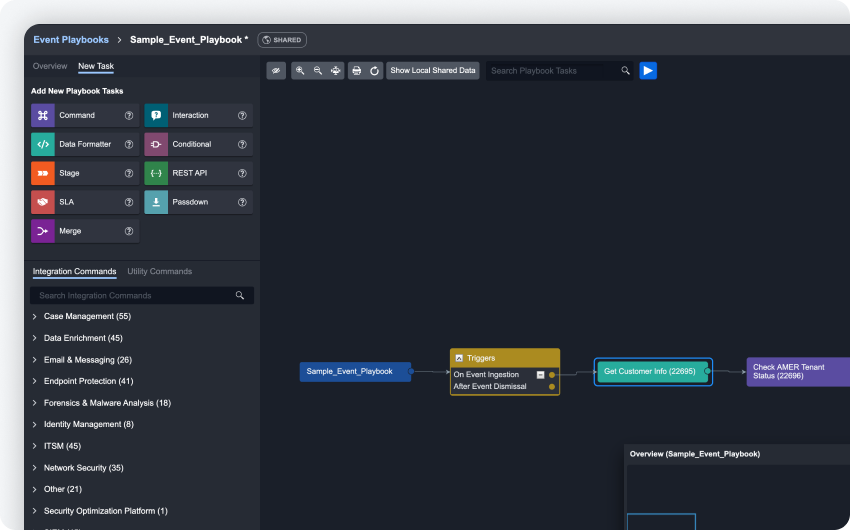Click the Passdown task icon
The width and height of the screenshot is (850, 530).
(x=156, y=202)
